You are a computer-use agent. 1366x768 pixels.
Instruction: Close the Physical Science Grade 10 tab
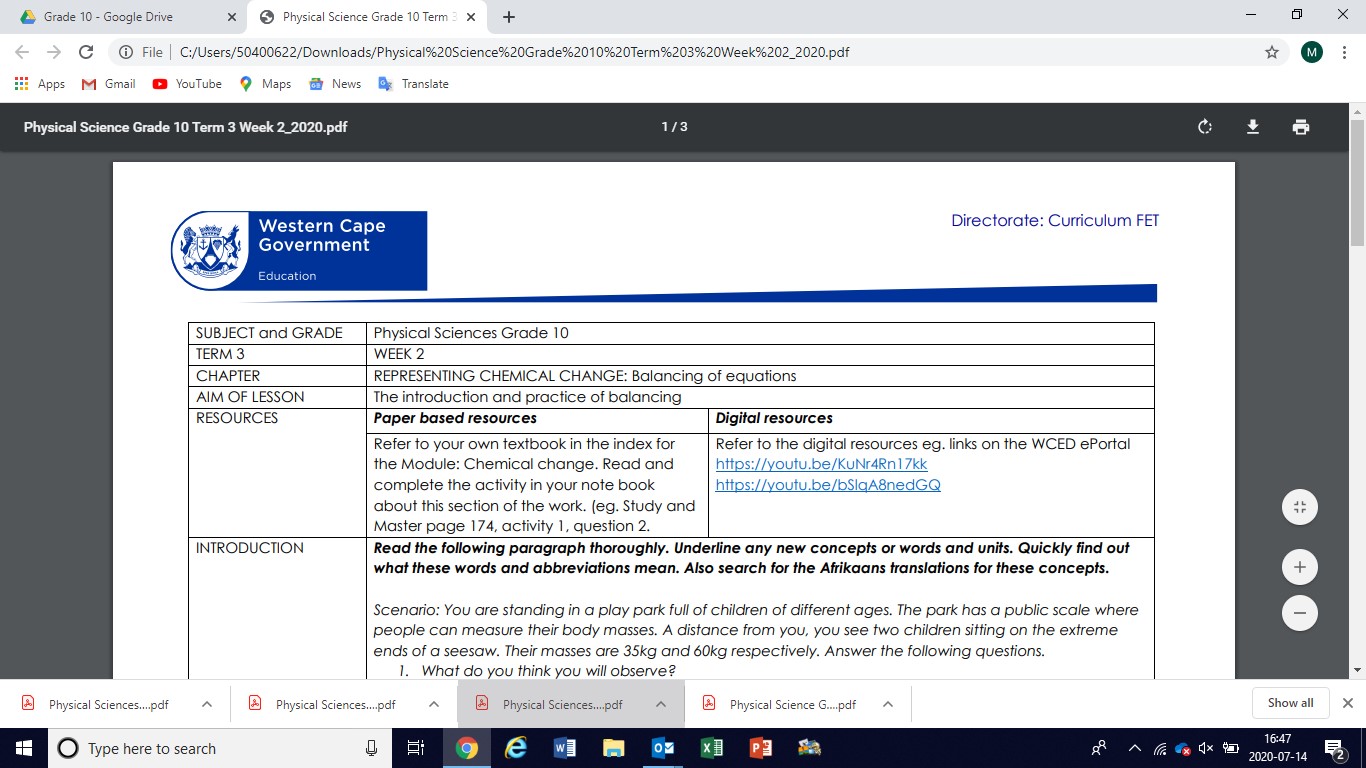coord(470,17)
